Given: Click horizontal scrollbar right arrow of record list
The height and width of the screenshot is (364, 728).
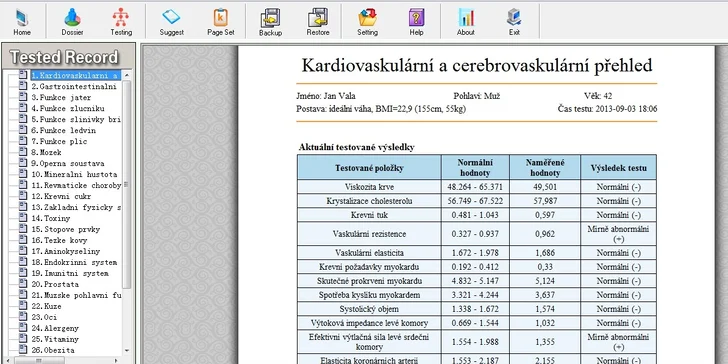Looking at the screenshot, I should [x=117, y=360].
